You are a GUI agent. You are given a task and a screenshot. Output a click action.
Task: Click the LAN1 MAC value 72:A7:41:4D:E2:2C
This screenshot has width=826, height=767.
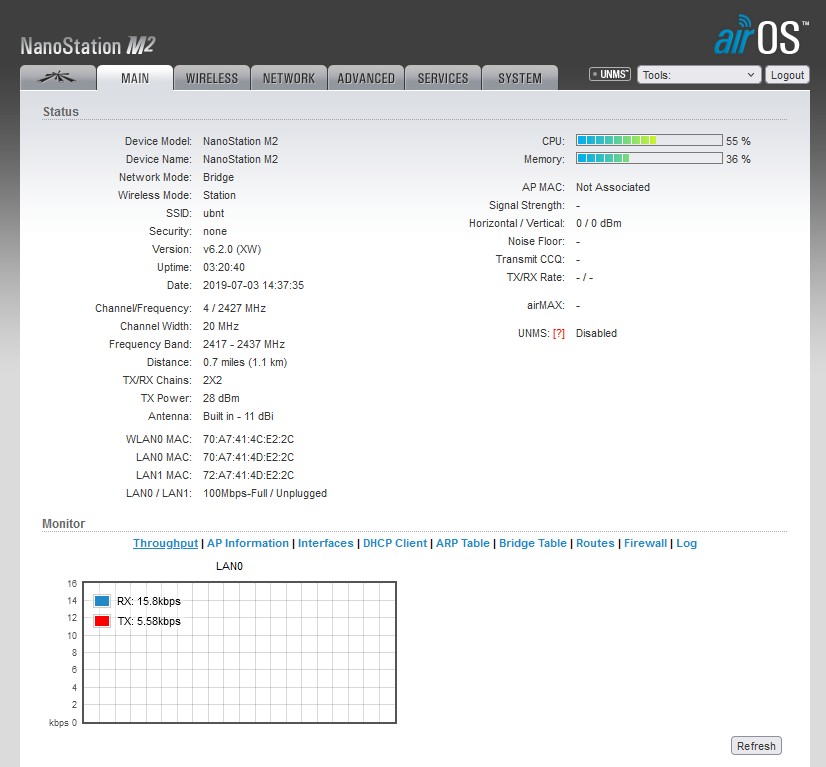248,475
